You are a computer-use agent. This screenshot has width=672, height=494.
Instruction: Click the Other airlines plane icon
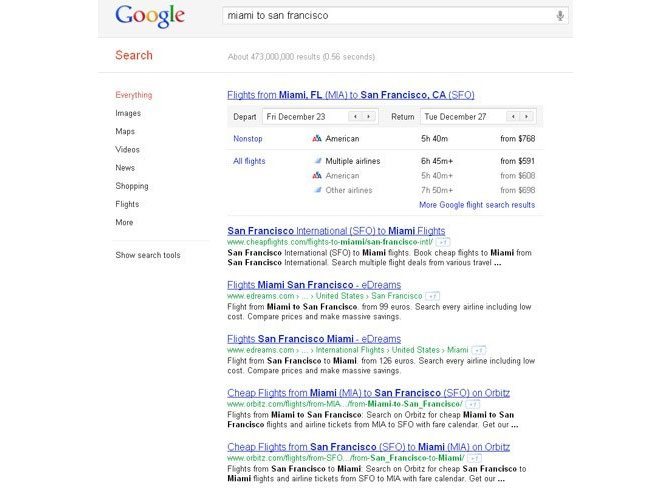[x=318, y=190]
